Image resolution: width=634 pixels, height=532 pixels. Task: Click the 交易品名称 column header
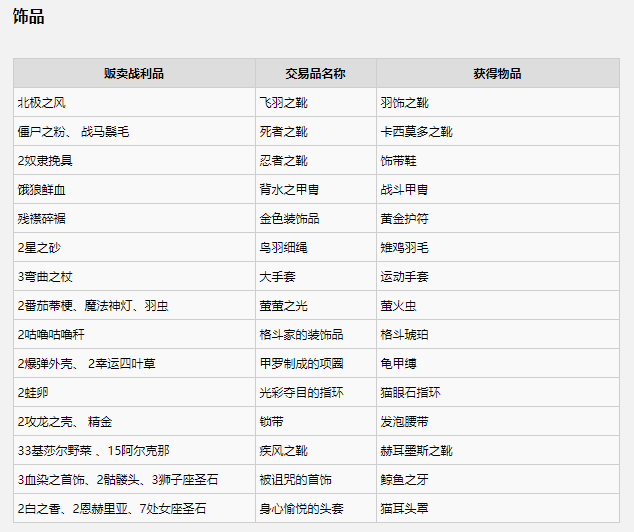(x=315, y=74)
